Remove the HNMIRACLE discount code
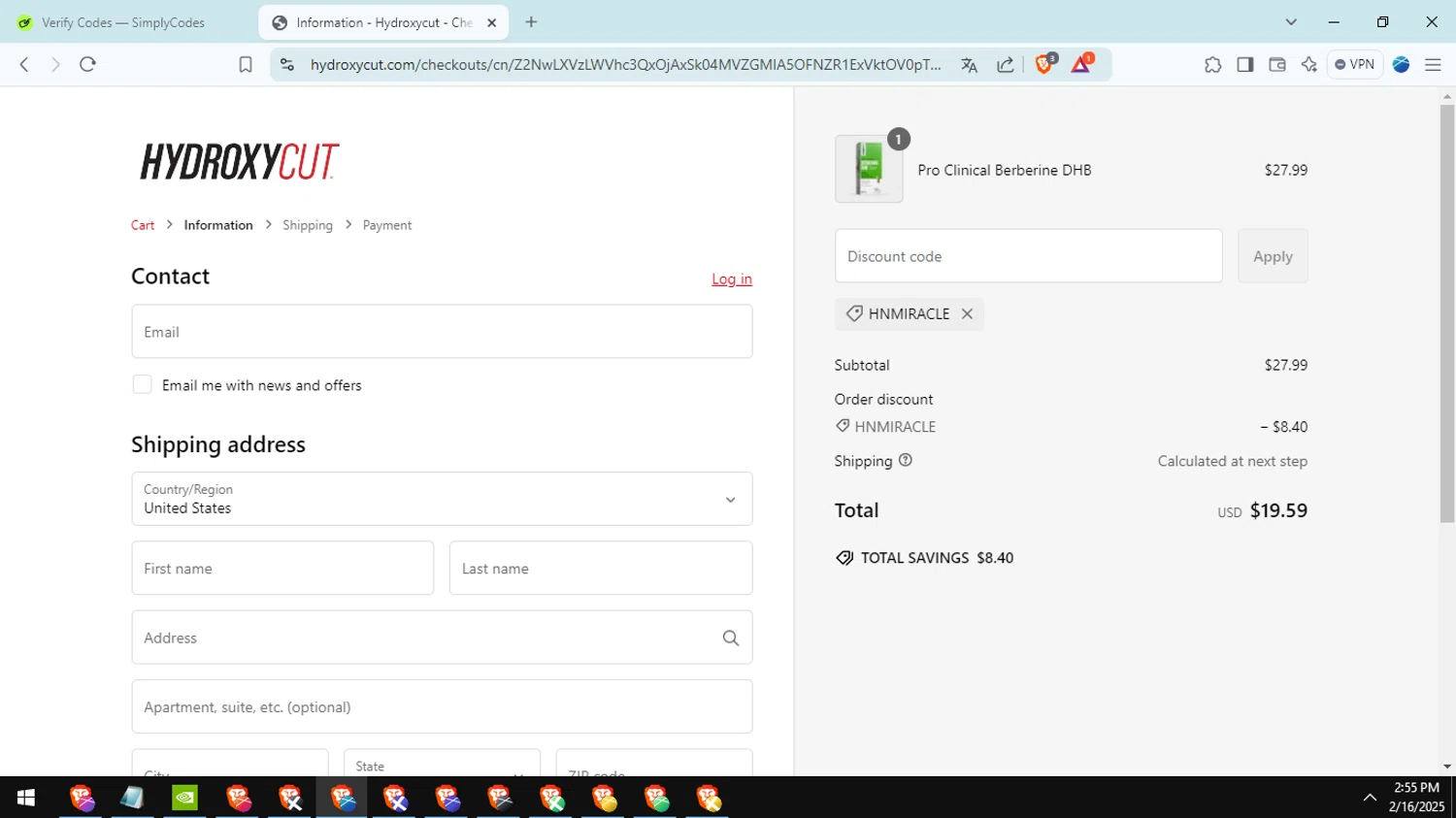The image size is (1456, 818). [967, 313]
